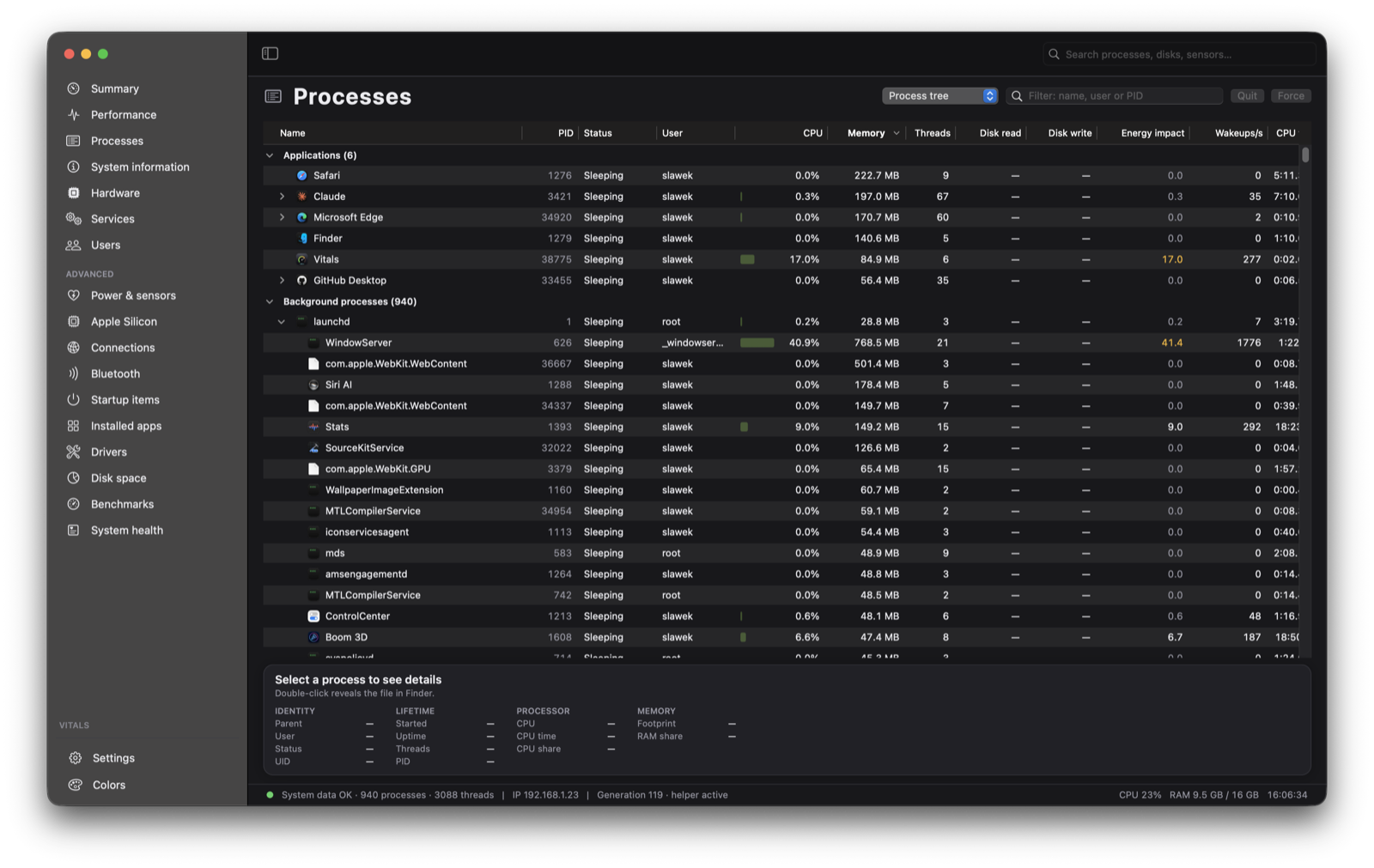1374x868 pixels.
Task: Collapse the Background processes (940) group
Action: click(x=270, y=301)
